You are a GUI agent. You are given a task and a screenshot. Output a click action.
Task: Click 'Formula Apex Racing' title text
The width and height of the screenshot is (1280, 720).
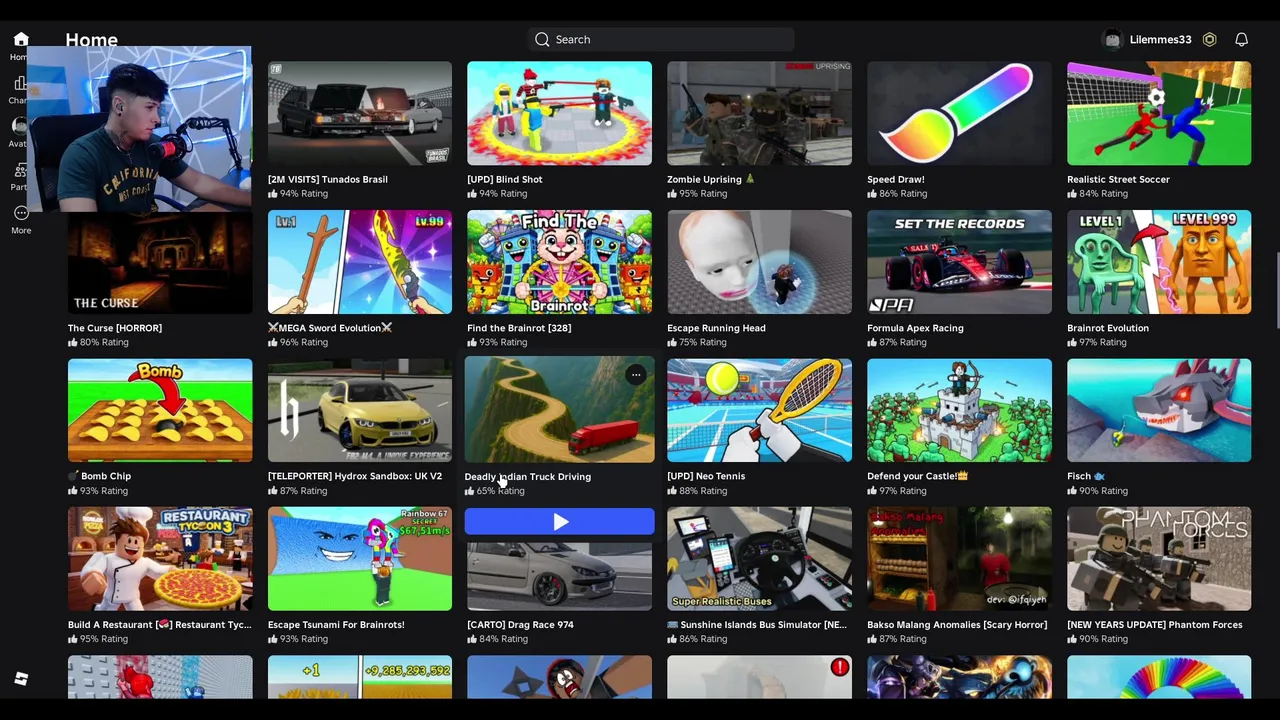[x=915, y=328]
